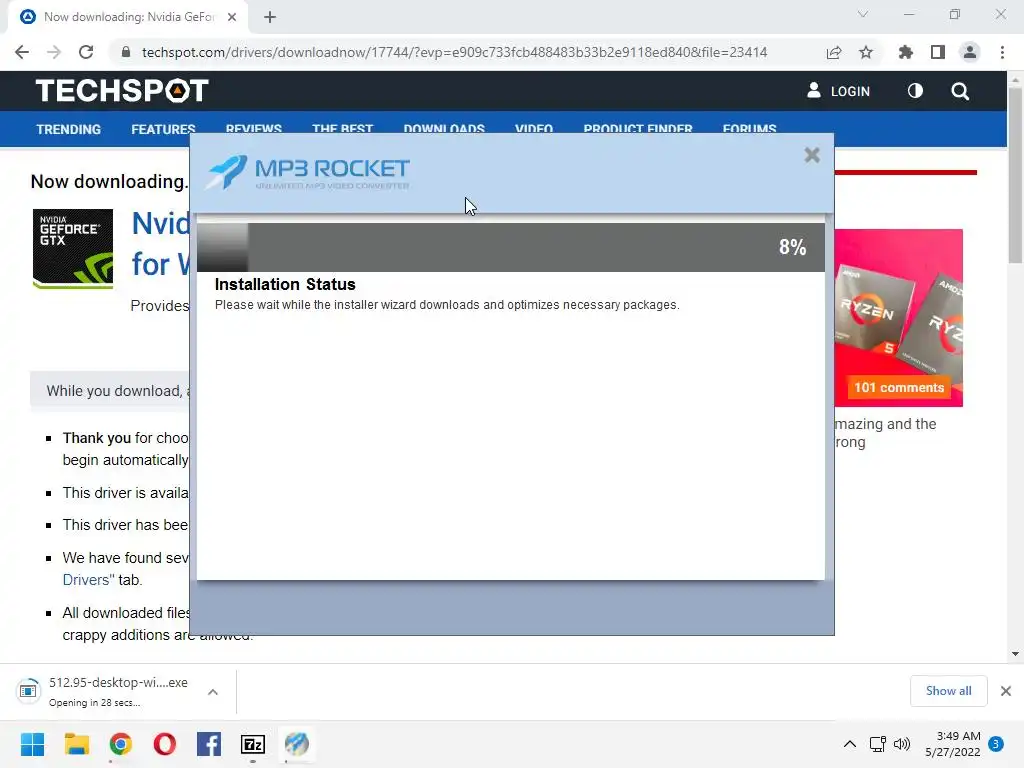Open the VIDEO menu
Viewport: 1024px width, 768px height.
pyautogui.click(x=534, y=128)
